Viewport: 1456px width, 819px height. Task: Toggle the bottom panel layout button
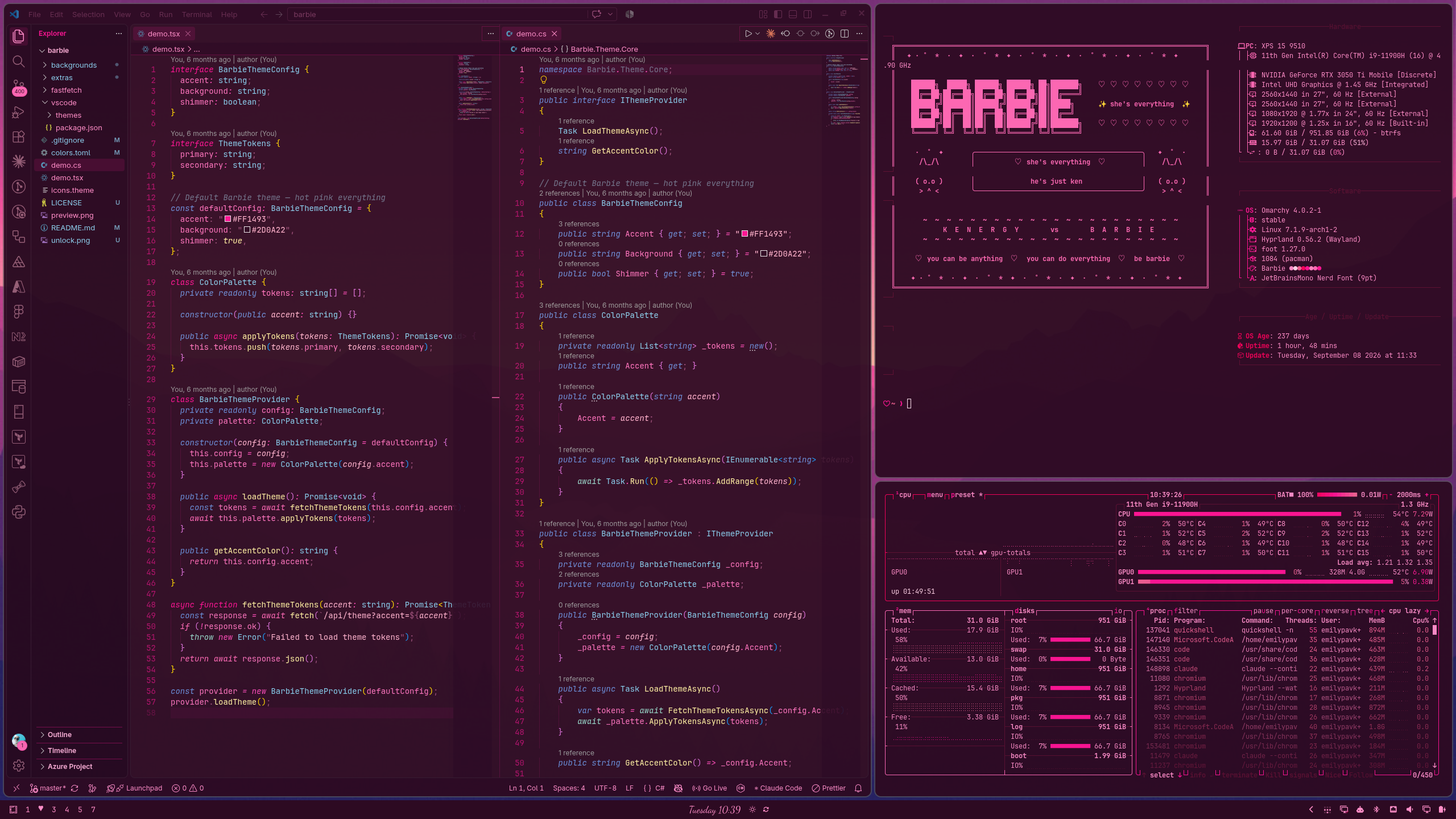(x=793, y=14)
